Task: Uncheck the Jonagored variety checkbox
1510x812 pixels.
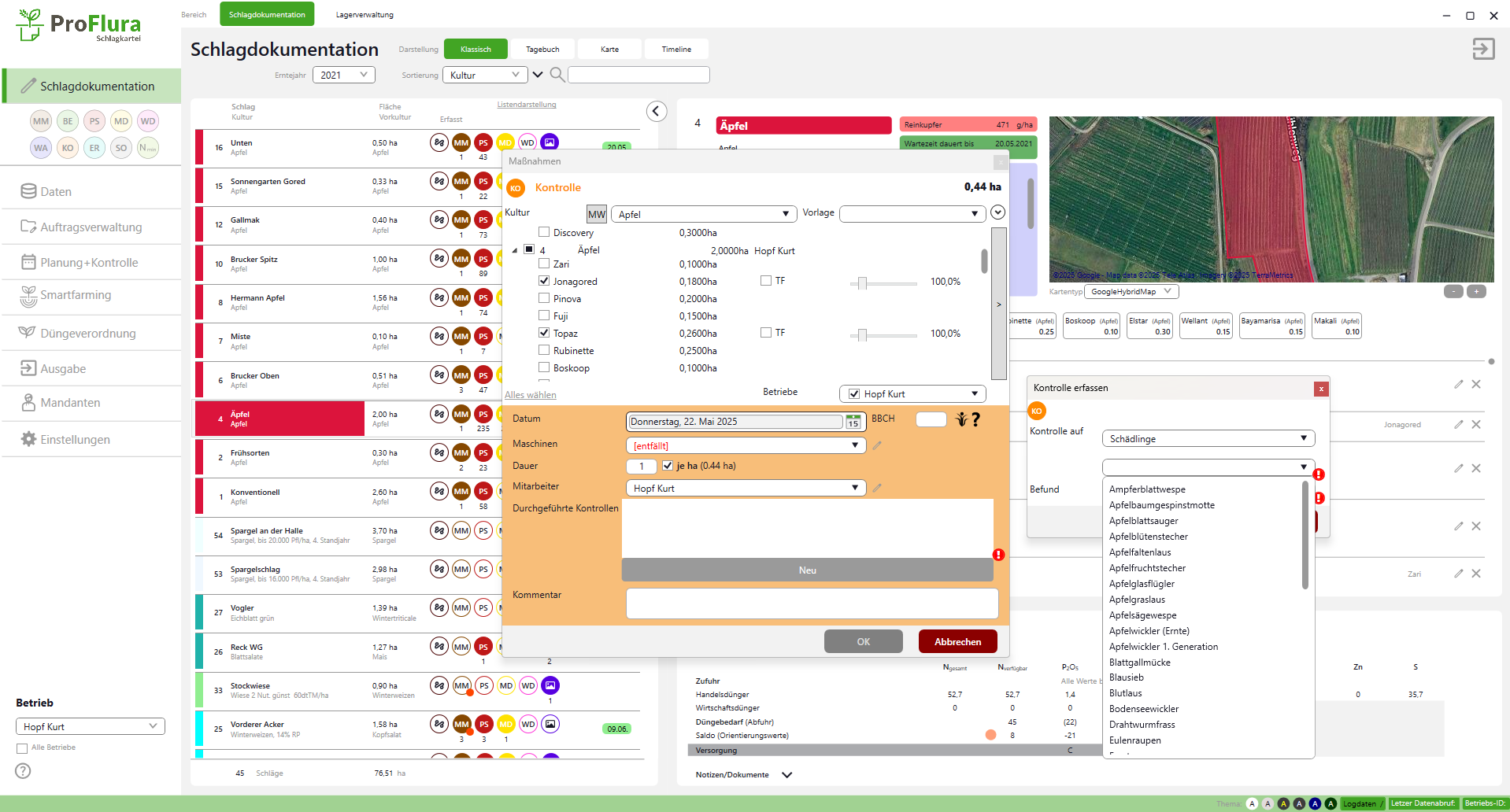Action: tap(544, 281)
